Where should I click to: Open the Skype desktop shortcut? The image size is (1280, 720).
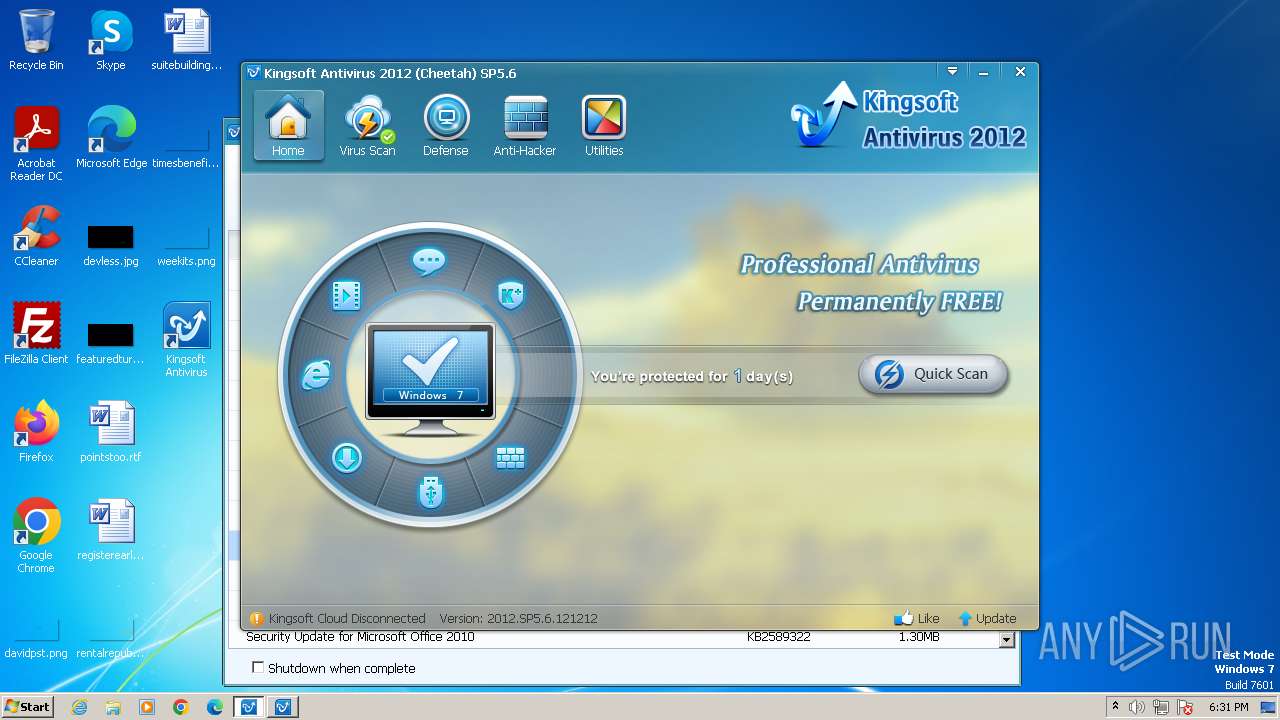pyautogui.click(x=110, y=40)
